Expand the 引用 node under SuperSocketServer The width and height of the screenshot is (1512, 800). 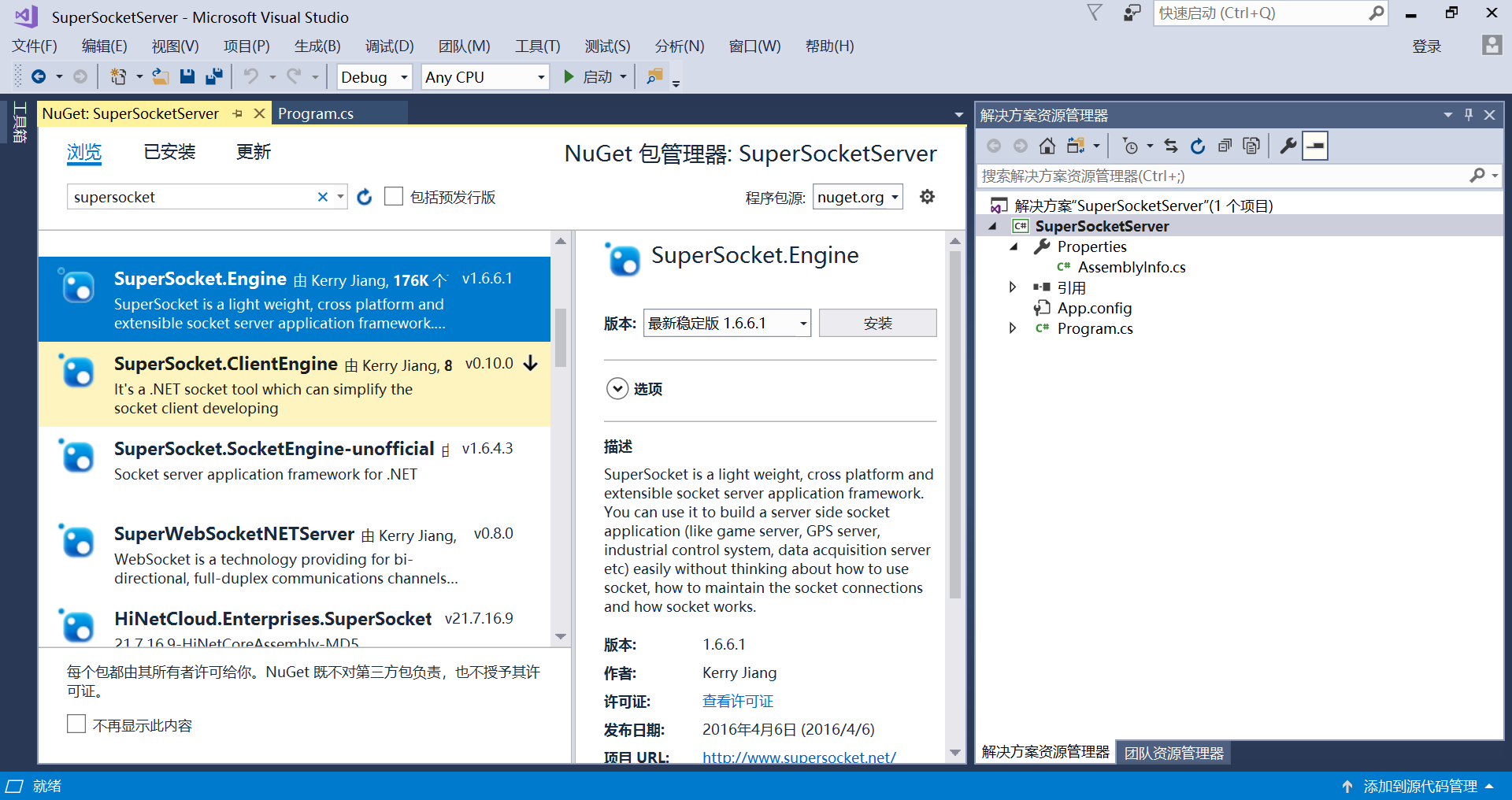point(1013,287)
